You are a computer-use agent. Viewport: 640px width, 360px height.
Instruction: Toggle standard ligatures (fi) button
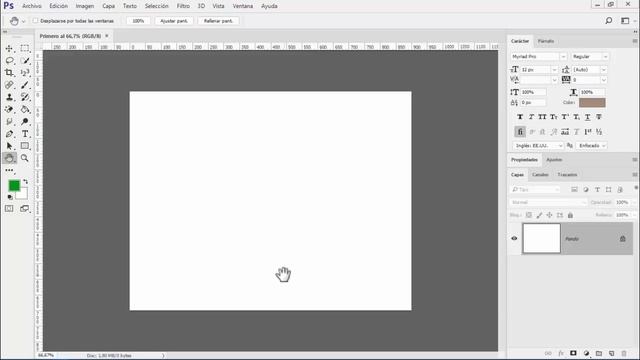(520, 132)
